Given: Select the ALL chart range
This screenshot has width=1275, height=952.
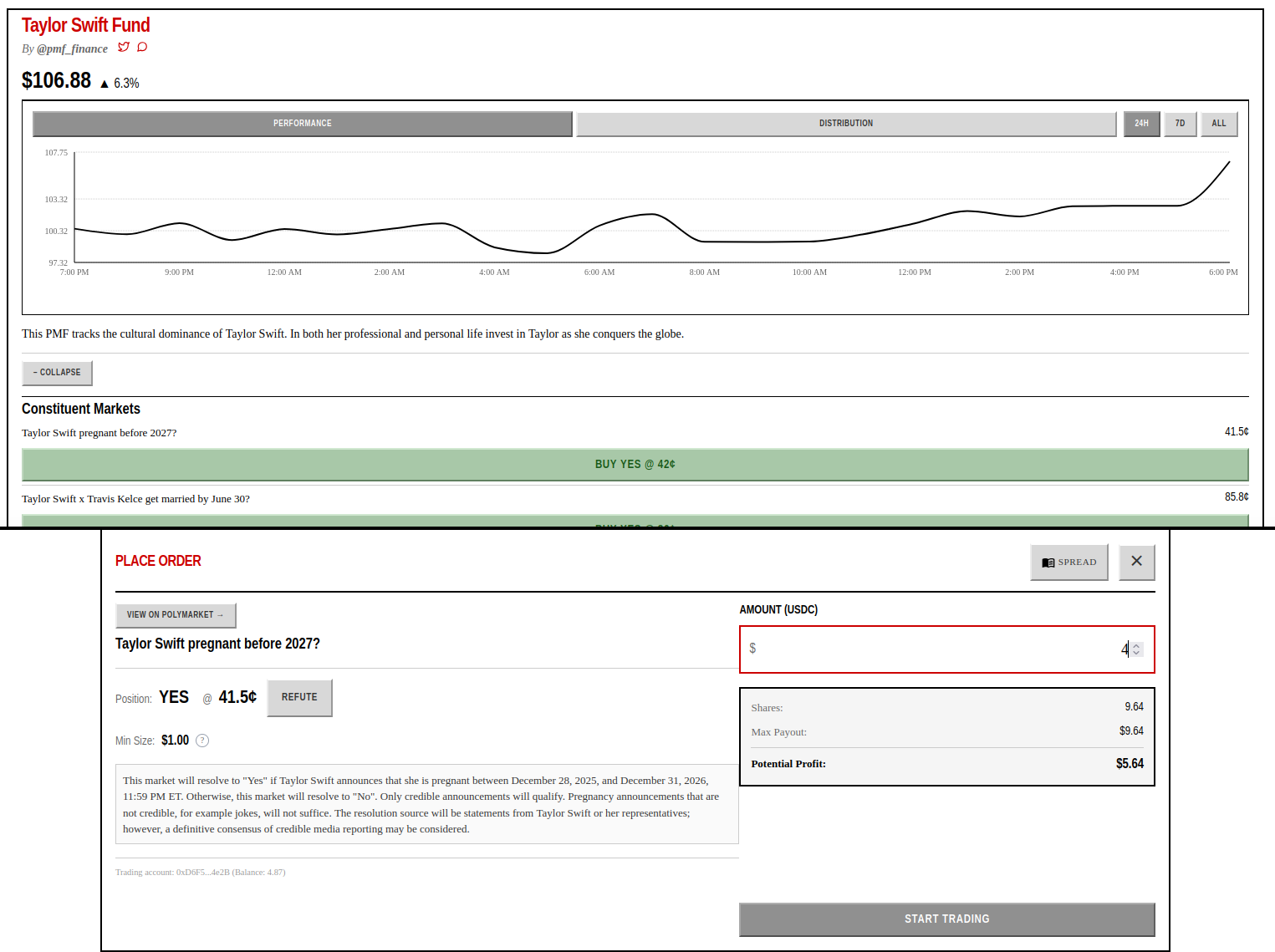Looking at the screenshot, I should click(1219, 123).
